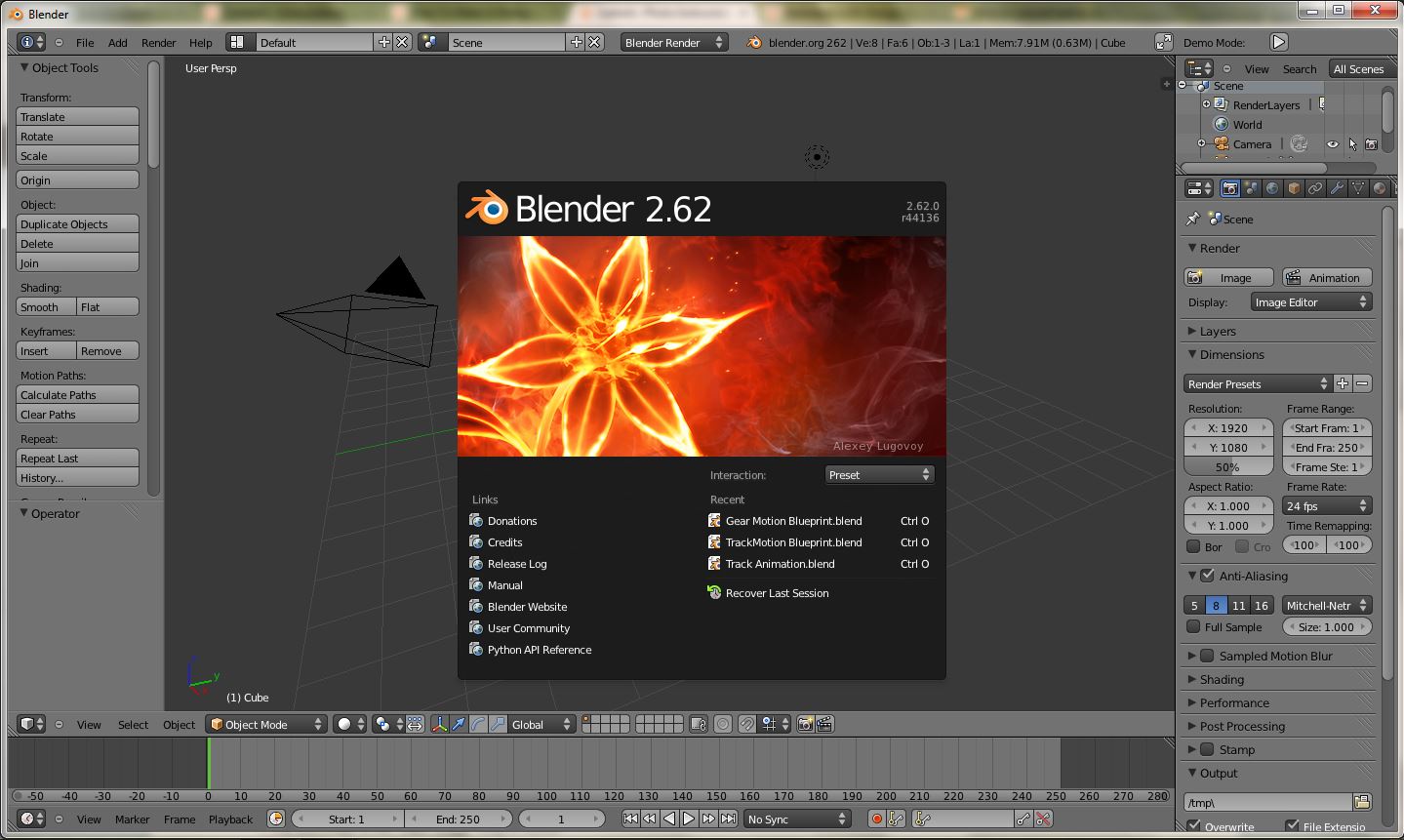This screenshot has height=840, width=1404.
Task: Open the Manual link on splash screen
Action: 504,585
